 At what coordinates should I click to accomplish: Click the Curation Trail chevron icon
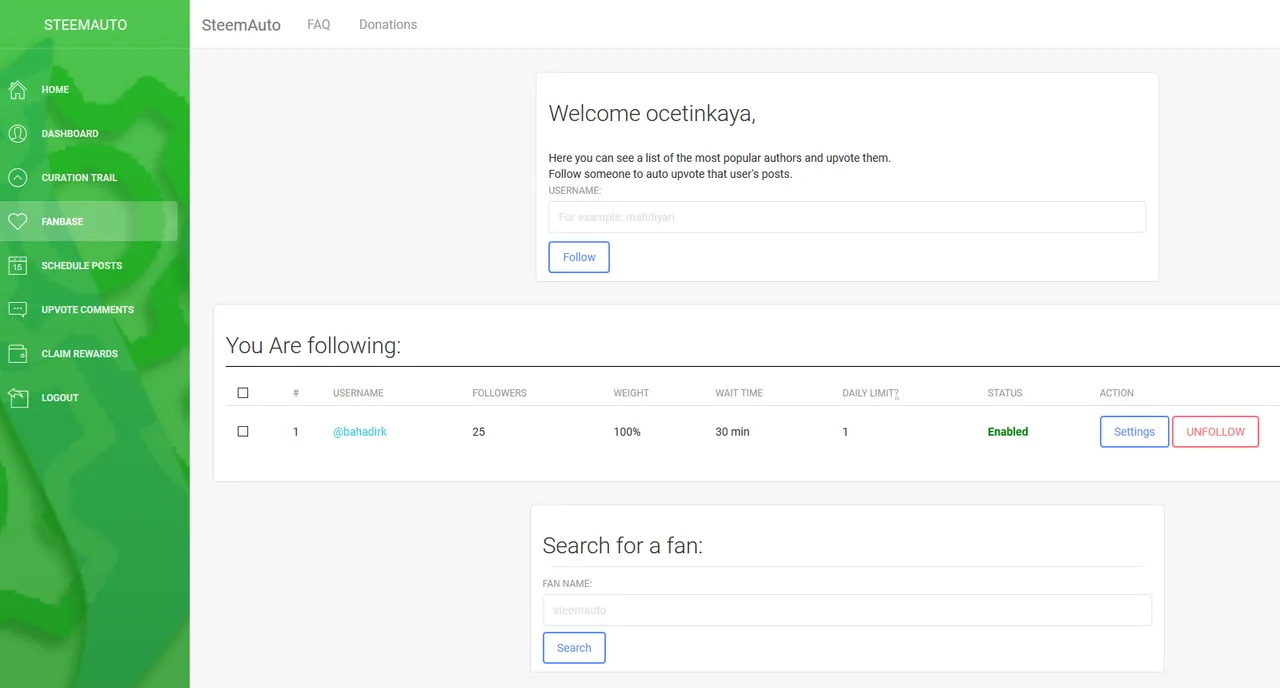coord(17,178)
